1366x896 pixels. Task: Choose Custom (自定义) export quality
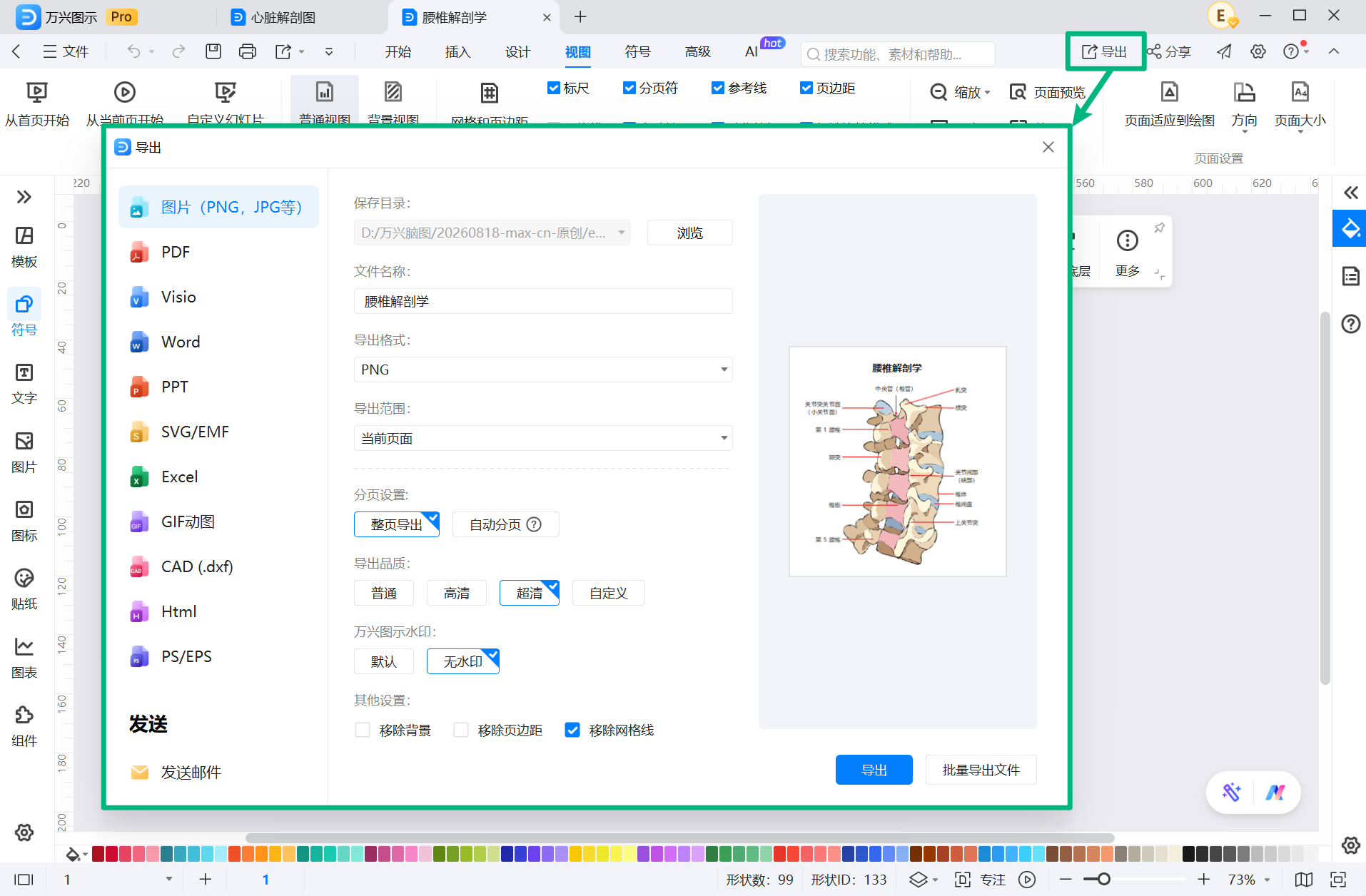609,593
